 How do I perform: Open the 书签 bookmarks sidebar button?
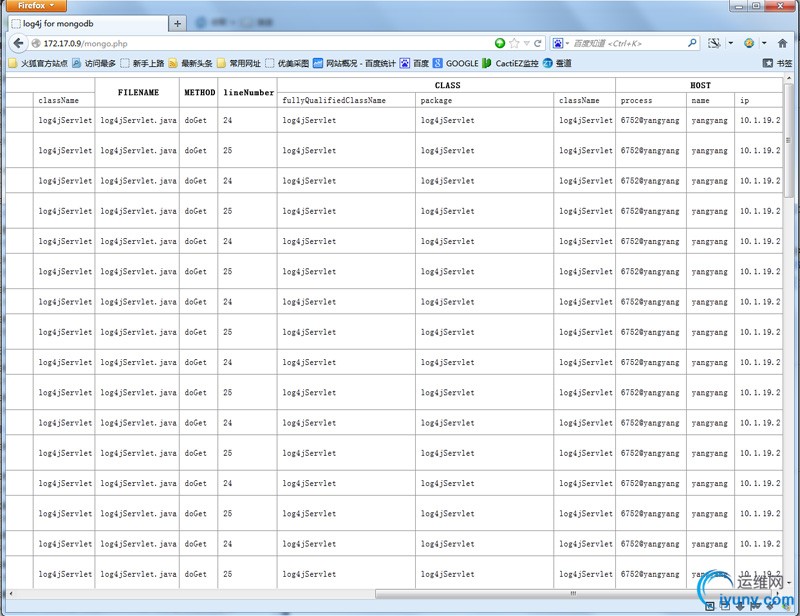[779, 63]
